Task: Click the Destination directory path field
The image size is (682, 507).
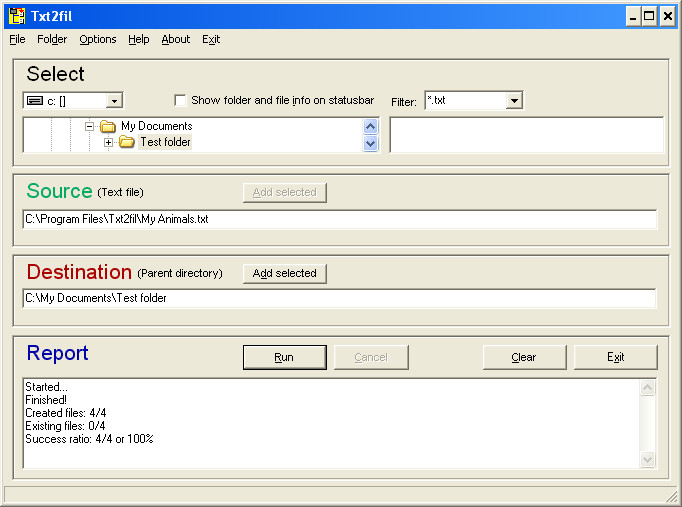Action: [x=339, y=298]
